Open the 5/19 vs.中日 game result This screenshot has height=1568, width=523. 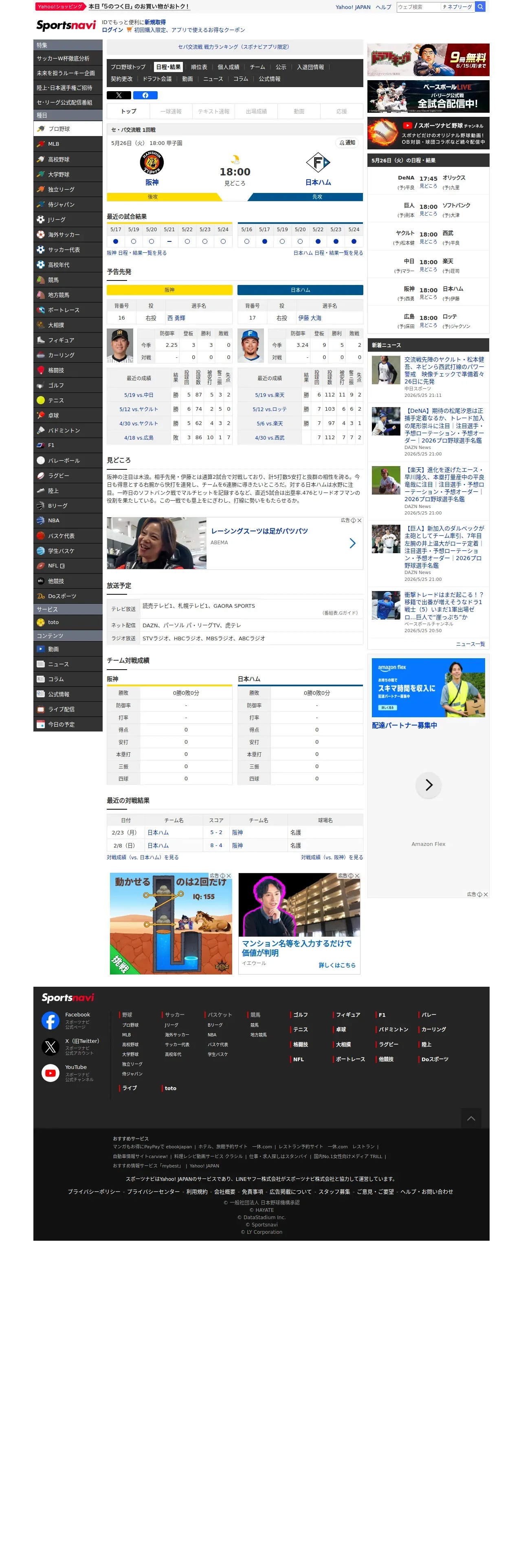[139, 395]
